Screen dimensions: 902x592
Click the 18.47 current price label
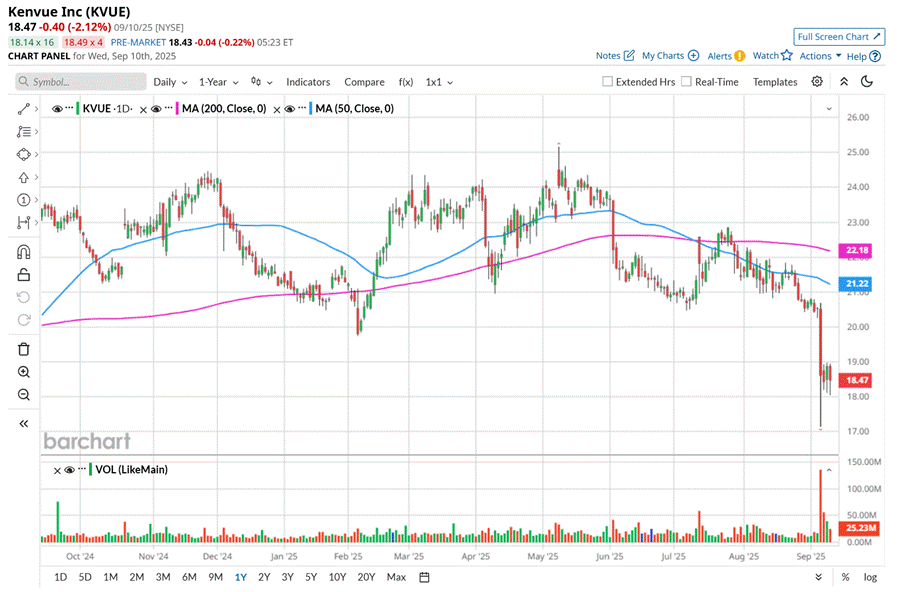[857, 380]
